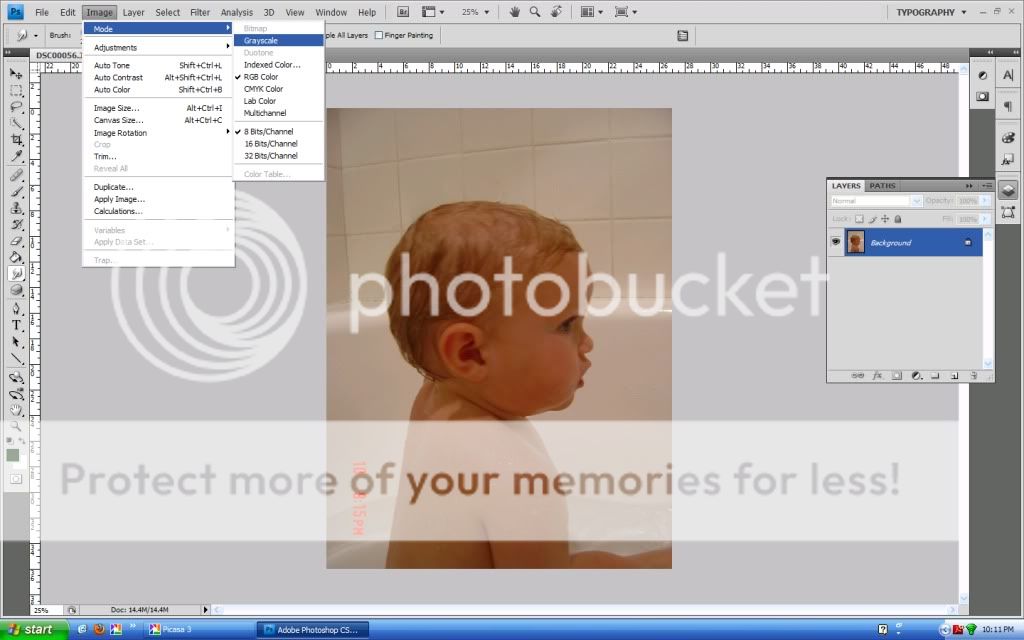Select the Paint Bucket tool
Screen dimensions: 1024x640
coord(16,257)
